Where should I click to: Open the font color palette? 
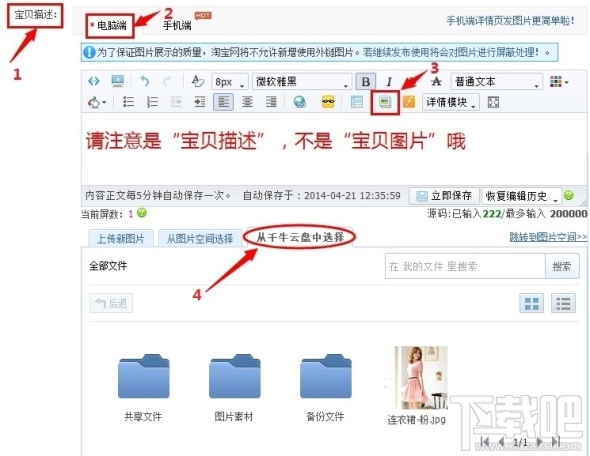click(559, 81)
